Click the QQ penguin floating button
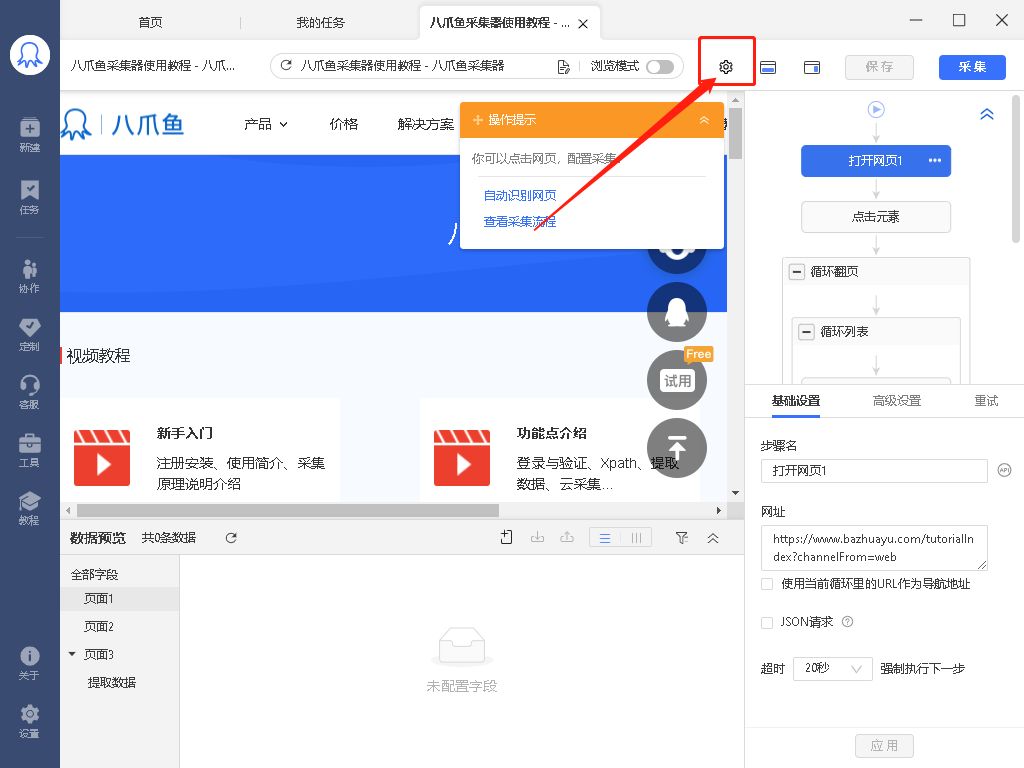 pyautogui.click(x=677, y=312)
